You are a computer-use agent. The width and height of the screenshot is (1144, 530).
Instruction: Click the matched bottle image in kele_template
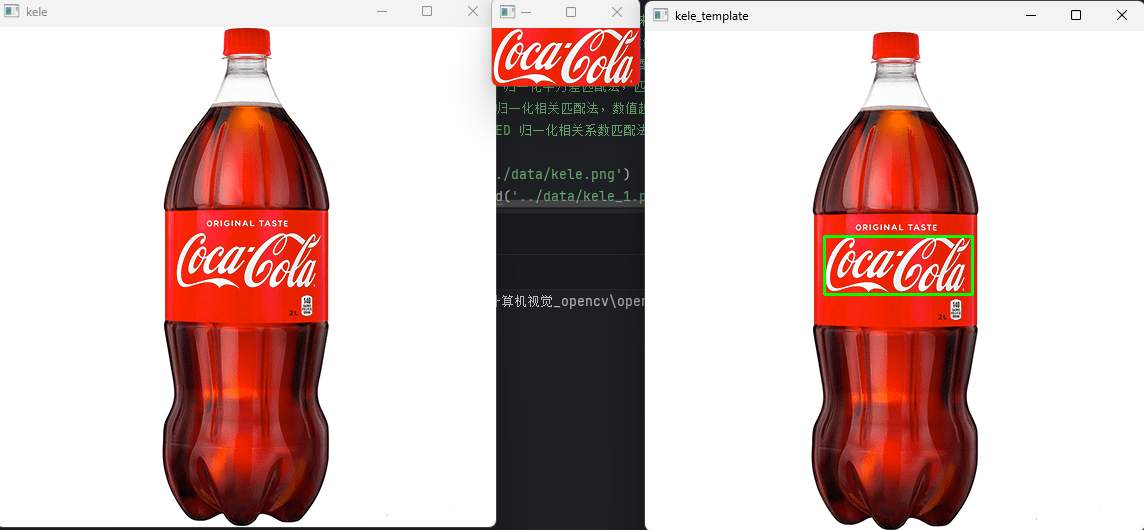point(895,280)
